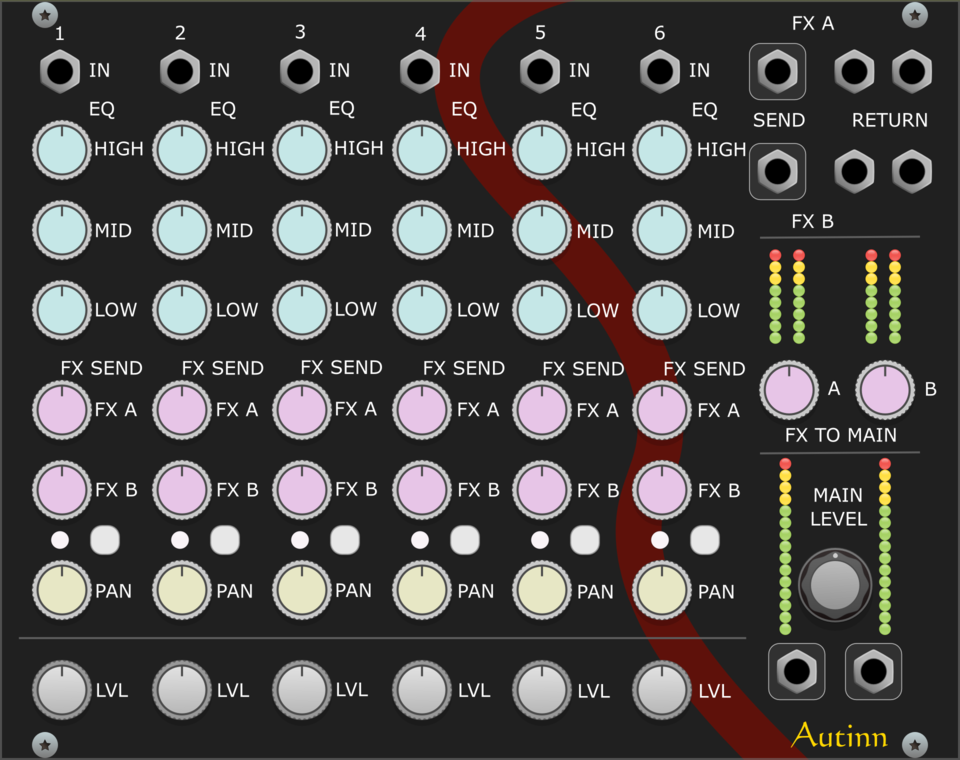Click the channel 3 LVL knob
This screenshot has height=760, width=960.
pyautogui.click(x=302, y=690)
